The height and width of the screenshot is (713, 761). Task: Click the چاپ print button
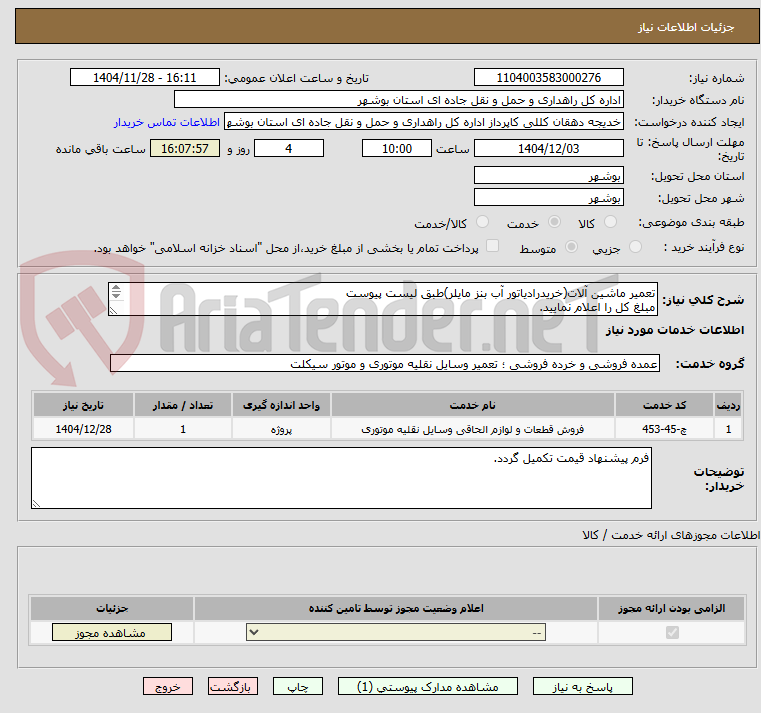point(298,687)
